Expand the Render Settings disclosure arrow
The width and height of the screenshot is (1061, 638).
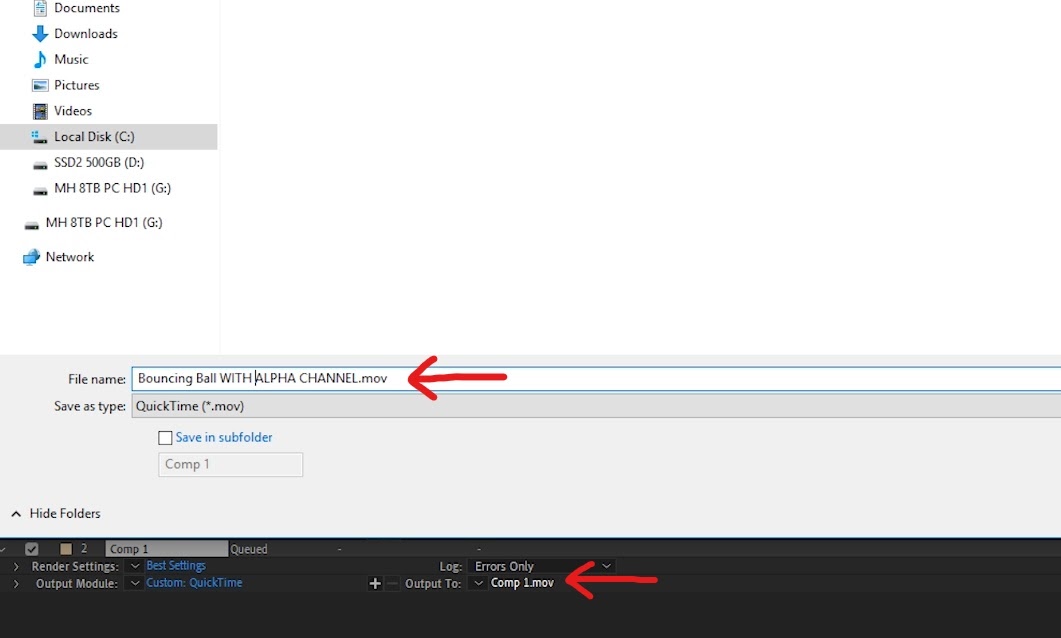(16, 566)
